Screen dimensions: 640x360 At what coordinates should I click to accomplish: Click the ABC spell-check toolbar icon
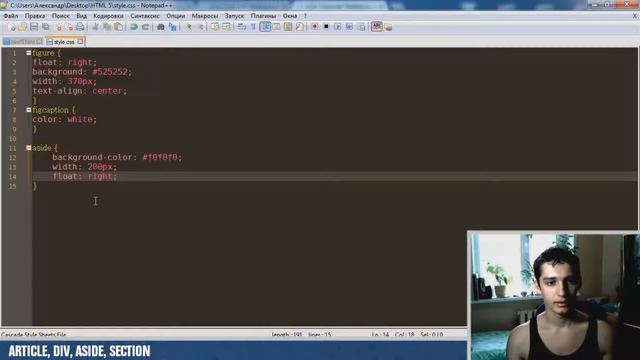[x=377, y=27]
